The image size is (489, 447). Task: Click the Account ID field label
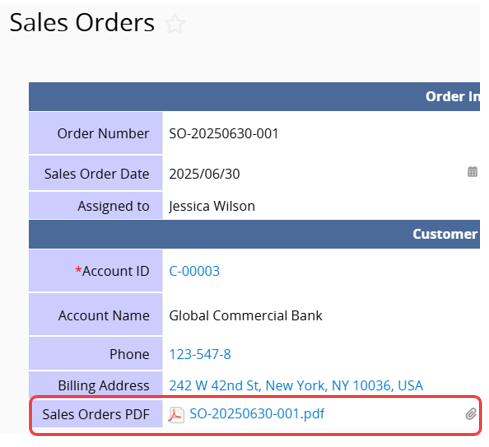[112, 271]
